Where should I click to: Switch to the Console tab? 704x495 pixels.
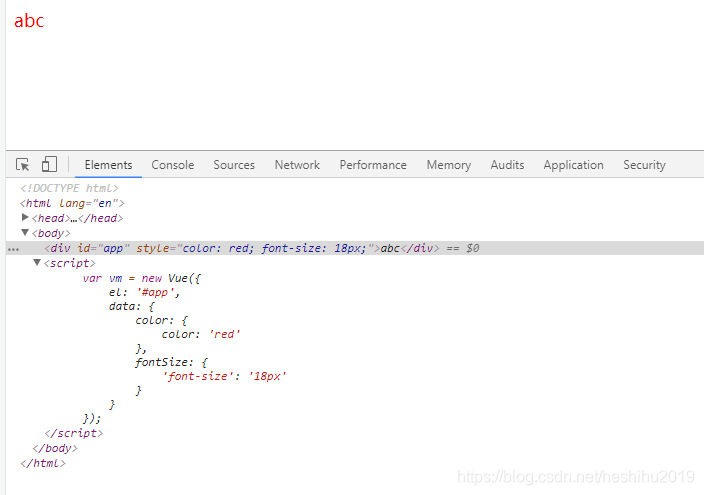(172, 165)
